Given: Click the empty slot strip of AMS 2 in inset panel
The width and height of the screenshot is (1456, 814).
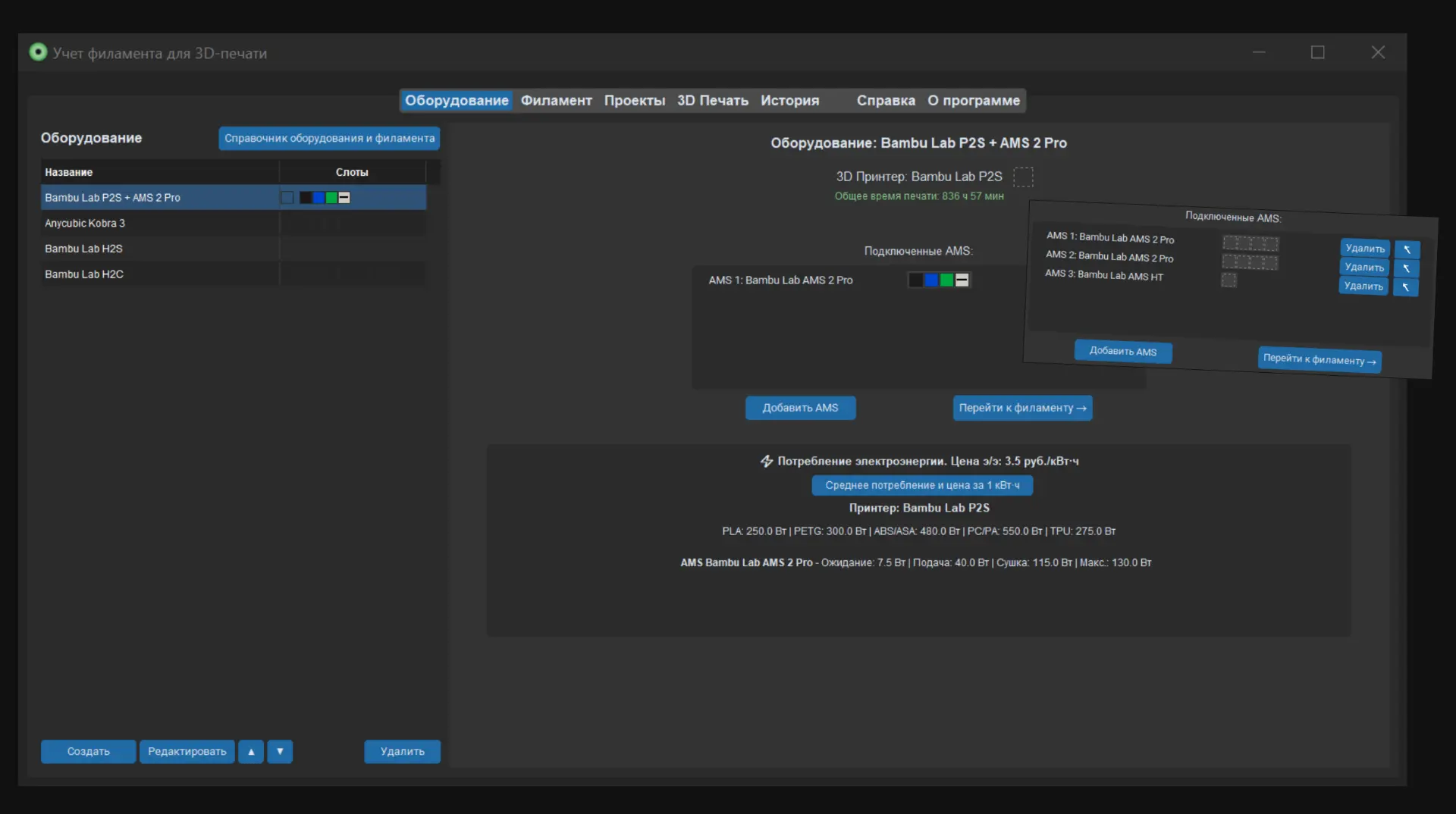Looking at the screenshot, I should point(1250,262).
